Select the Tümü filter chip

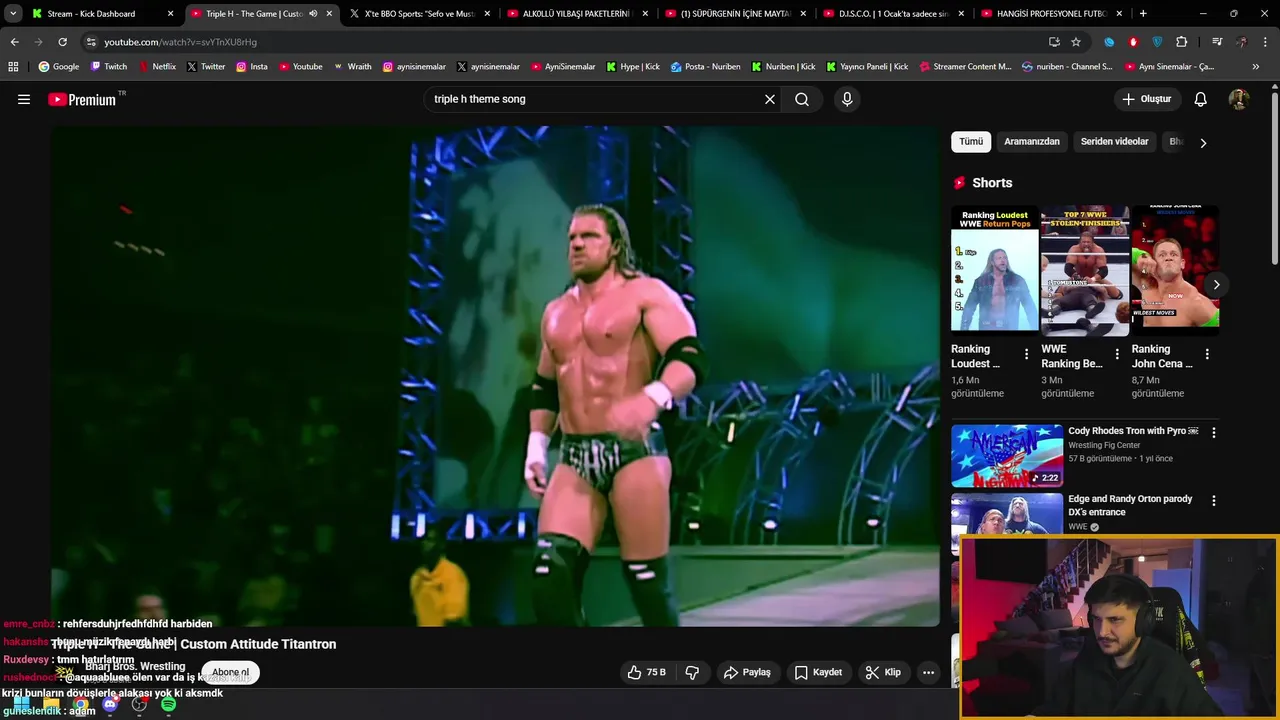pyautogui.click(x=971, y=142)
